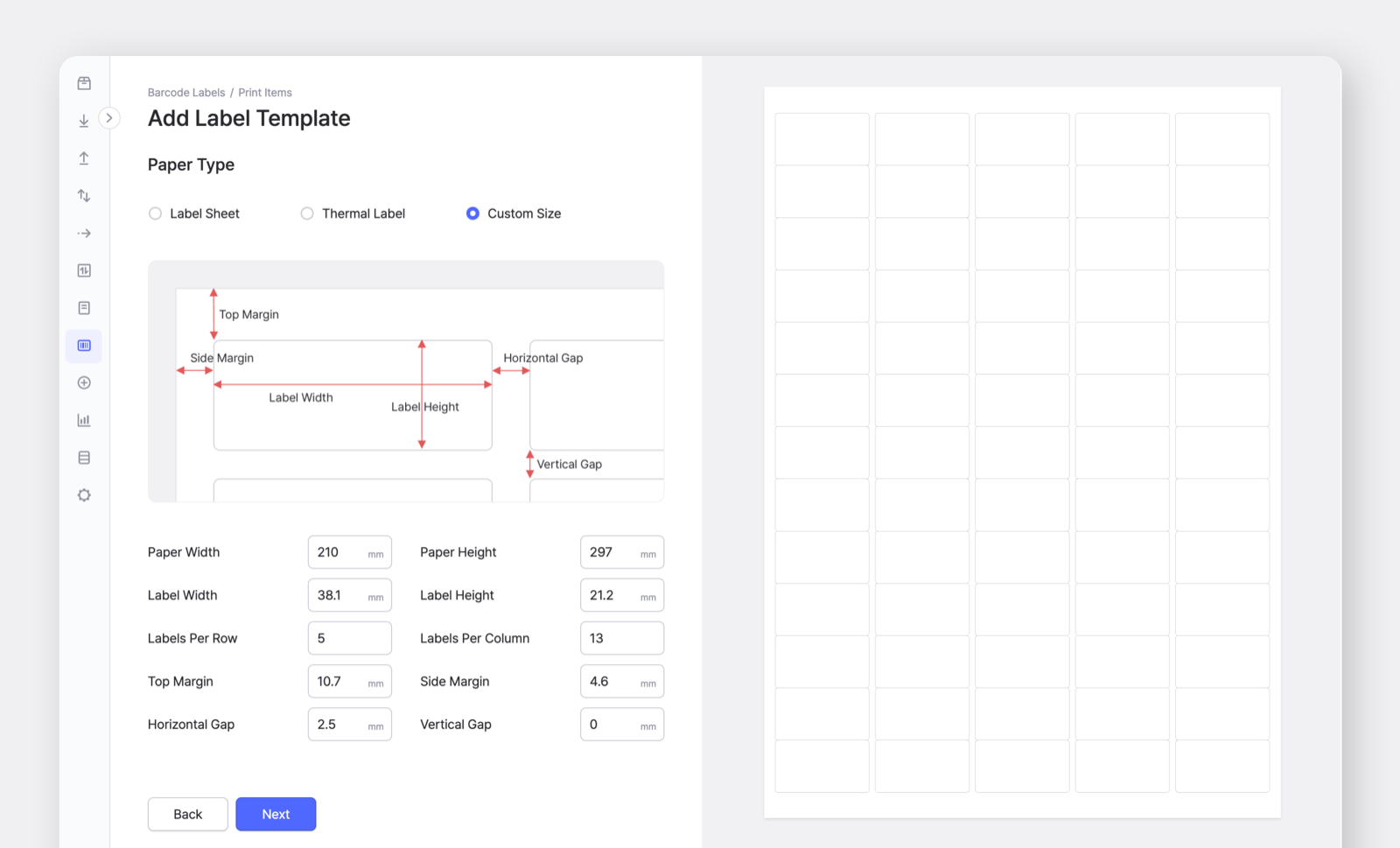The image size is (1400, 848).
Task: Select the transfer arrows icon in sidebar
Action: point(84,195)
